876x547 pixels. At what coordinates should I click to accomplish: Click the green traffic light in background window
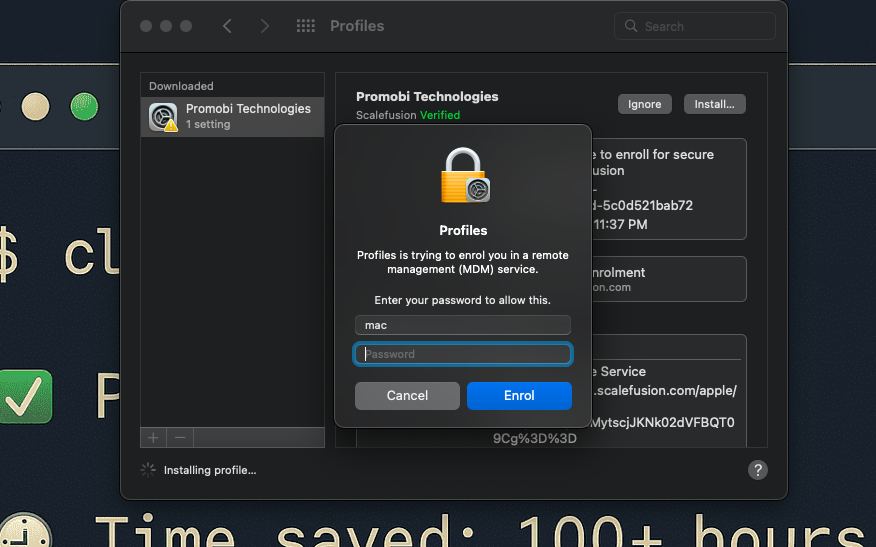pyautogui.click(x=84, y=107)
